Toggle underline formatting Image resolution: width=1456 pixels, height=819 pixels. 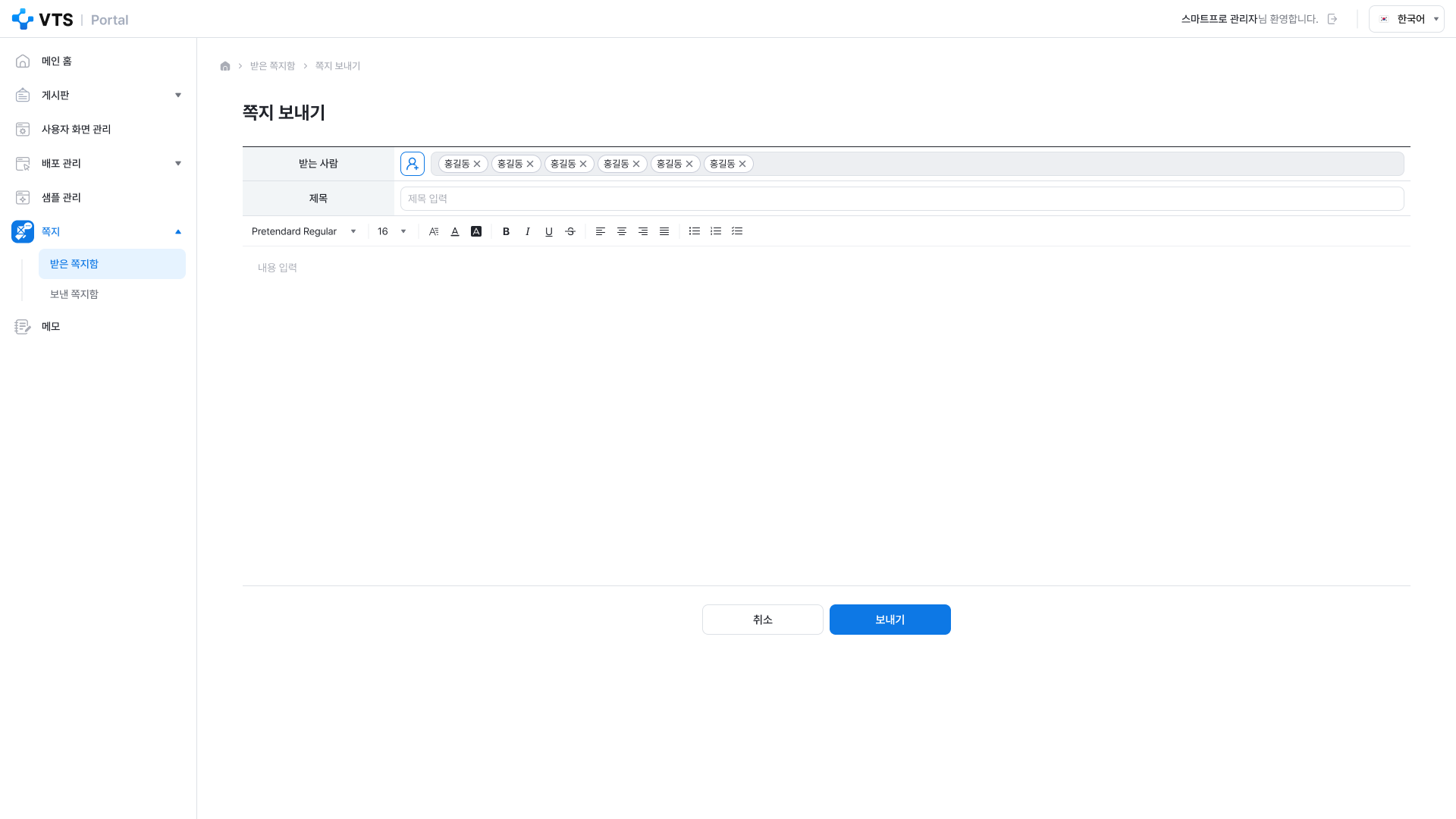tap(549, 231)
